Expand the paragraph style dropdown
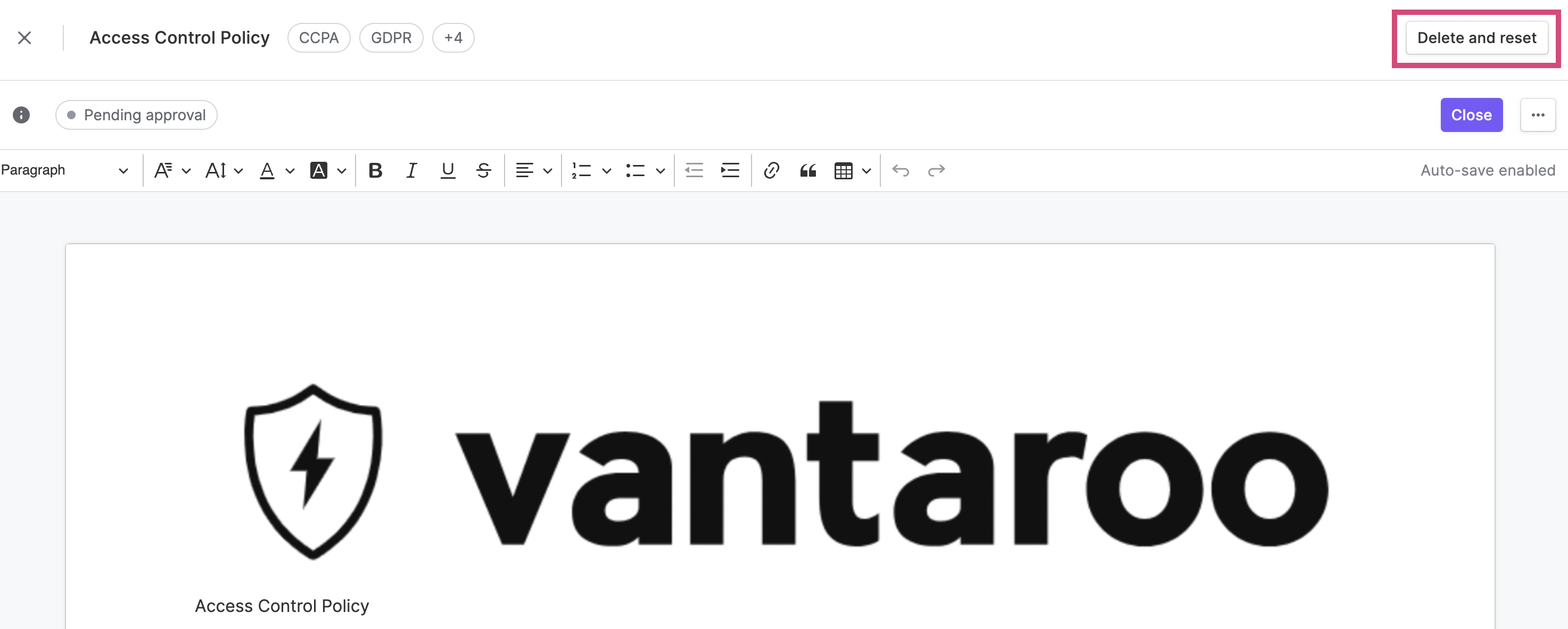 tap(64, 168)
